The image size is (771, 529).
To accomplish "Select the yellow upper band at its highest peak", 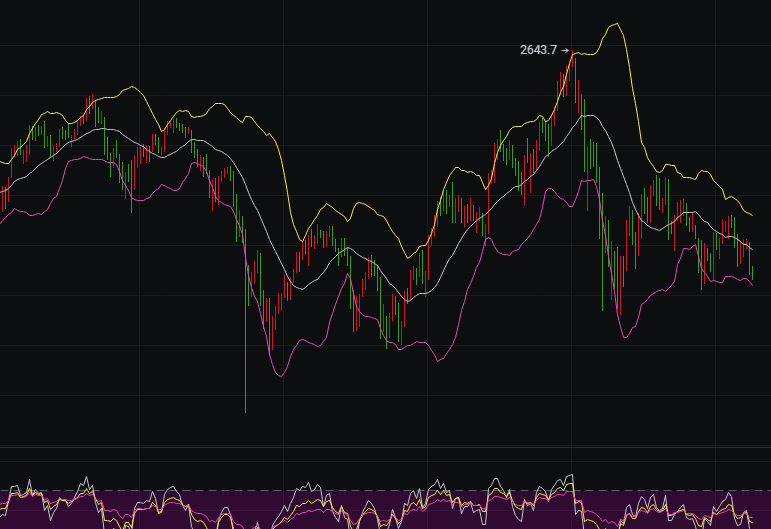I will [x=617, y=24].
